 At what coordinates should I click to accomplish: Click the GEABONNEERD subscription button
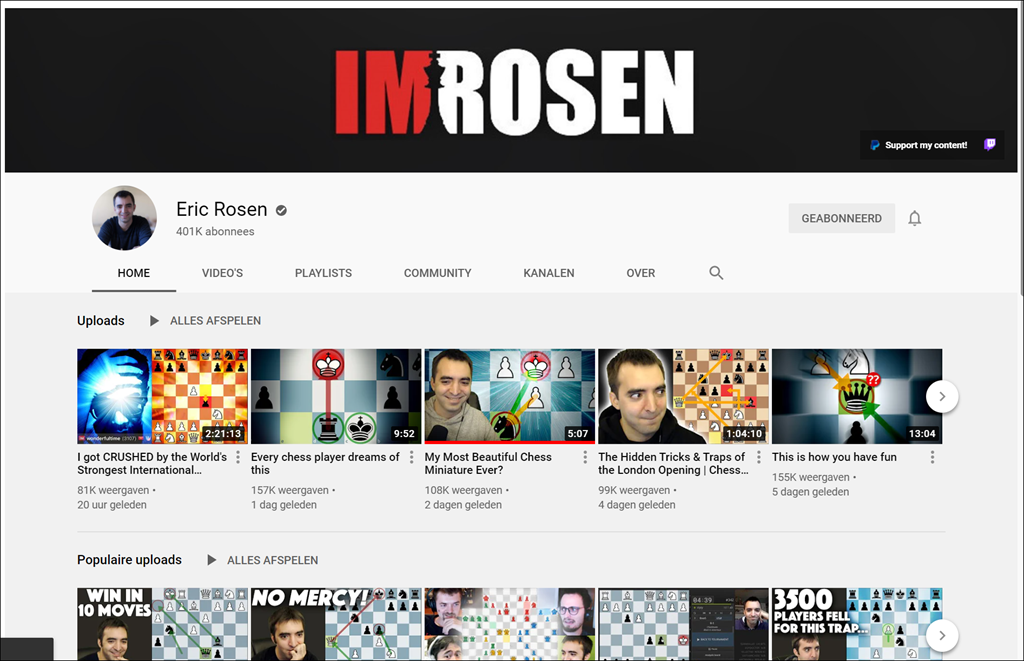[x=841, y=218]
